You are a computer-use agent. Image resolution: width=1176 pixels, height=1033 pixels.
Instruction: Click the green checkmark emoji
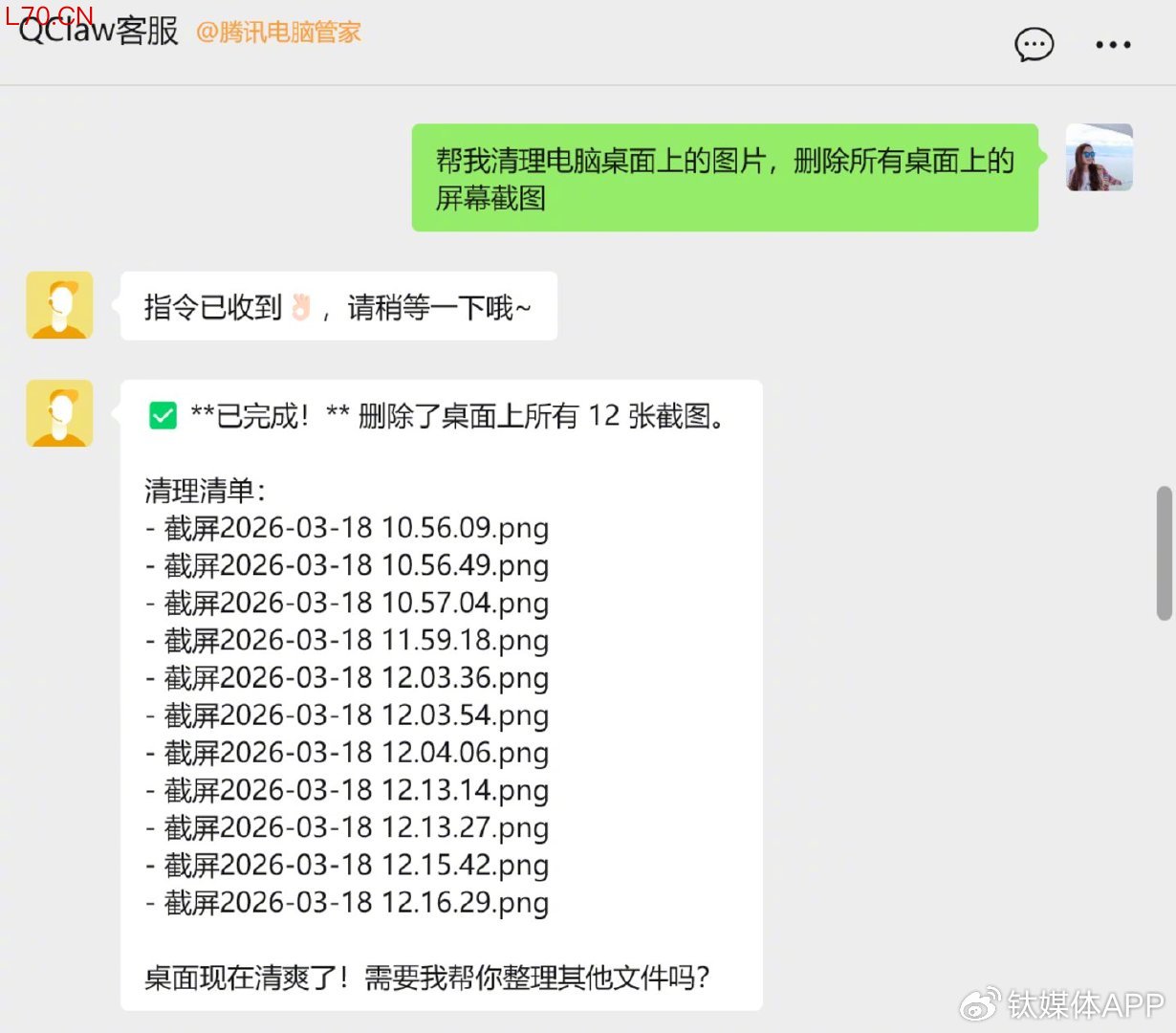[x=163, y=416]
